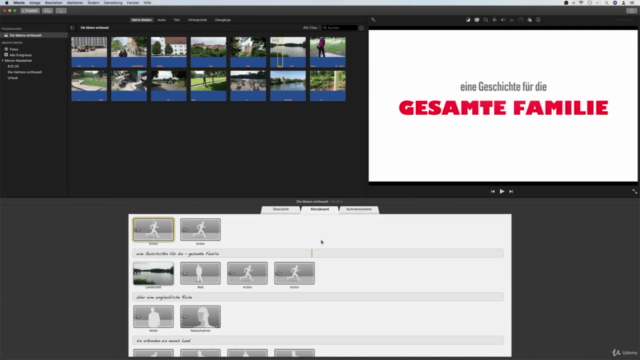Open the Darstellung menu

[x=113, y=2]
